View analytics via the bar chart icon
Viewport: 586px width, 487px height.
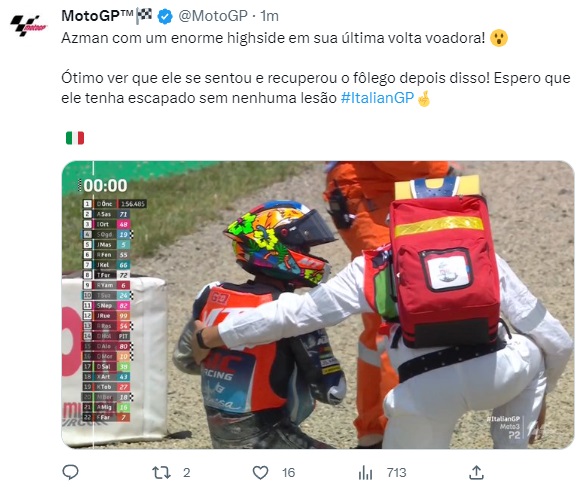point(365,473)
